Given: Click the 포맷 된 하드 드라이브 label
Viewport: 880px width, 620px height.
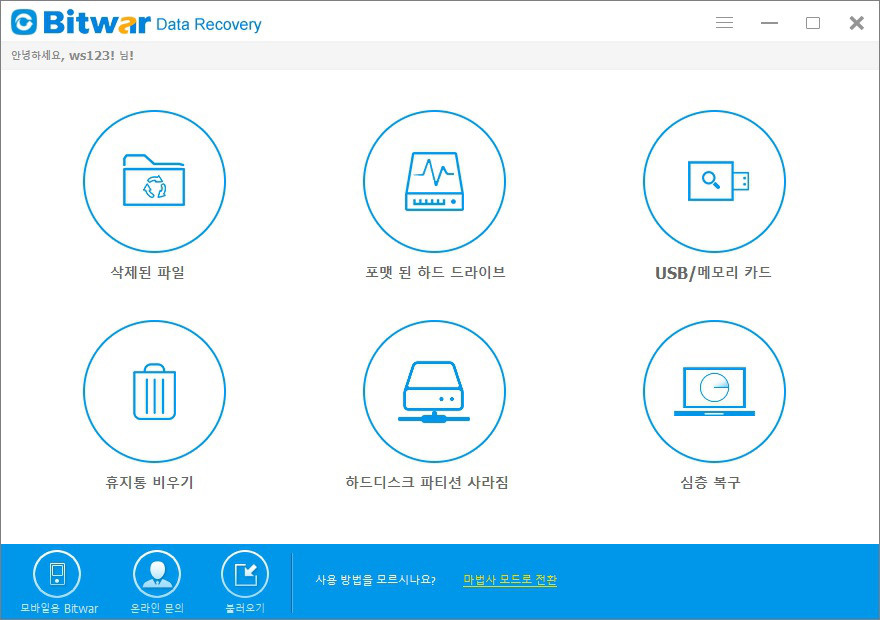Looking at the screenshot, I should click(435, 273).
